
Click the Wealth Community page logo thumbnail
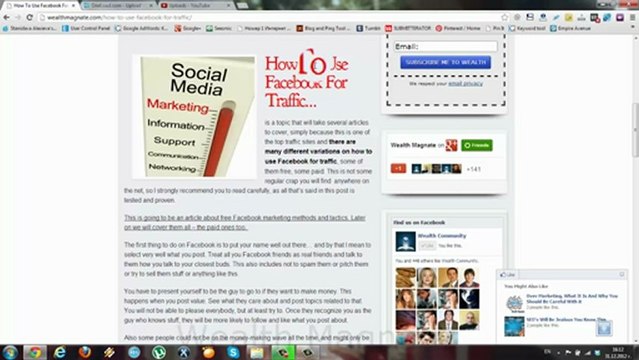pos(405,241)
